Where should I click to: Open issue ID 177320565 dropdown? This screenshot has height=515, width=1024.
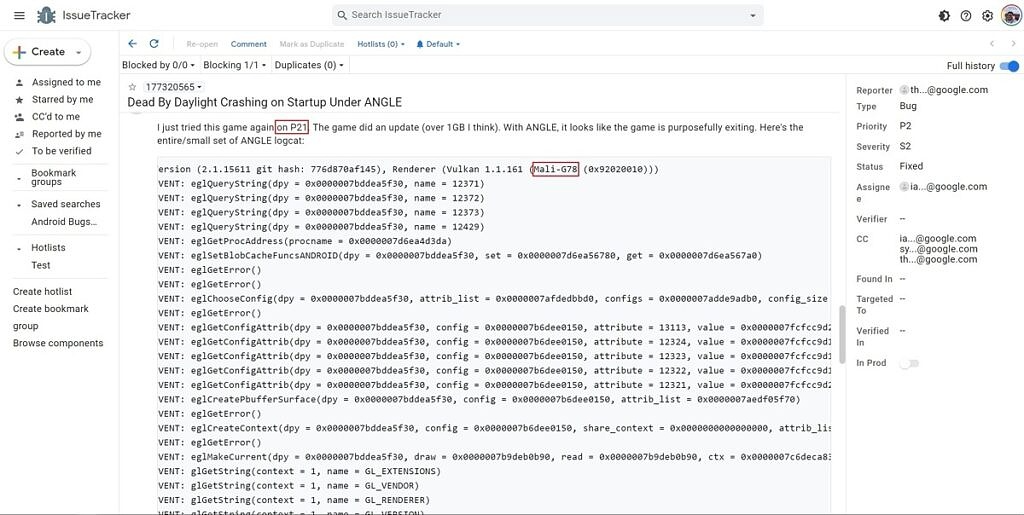(174, 87)
